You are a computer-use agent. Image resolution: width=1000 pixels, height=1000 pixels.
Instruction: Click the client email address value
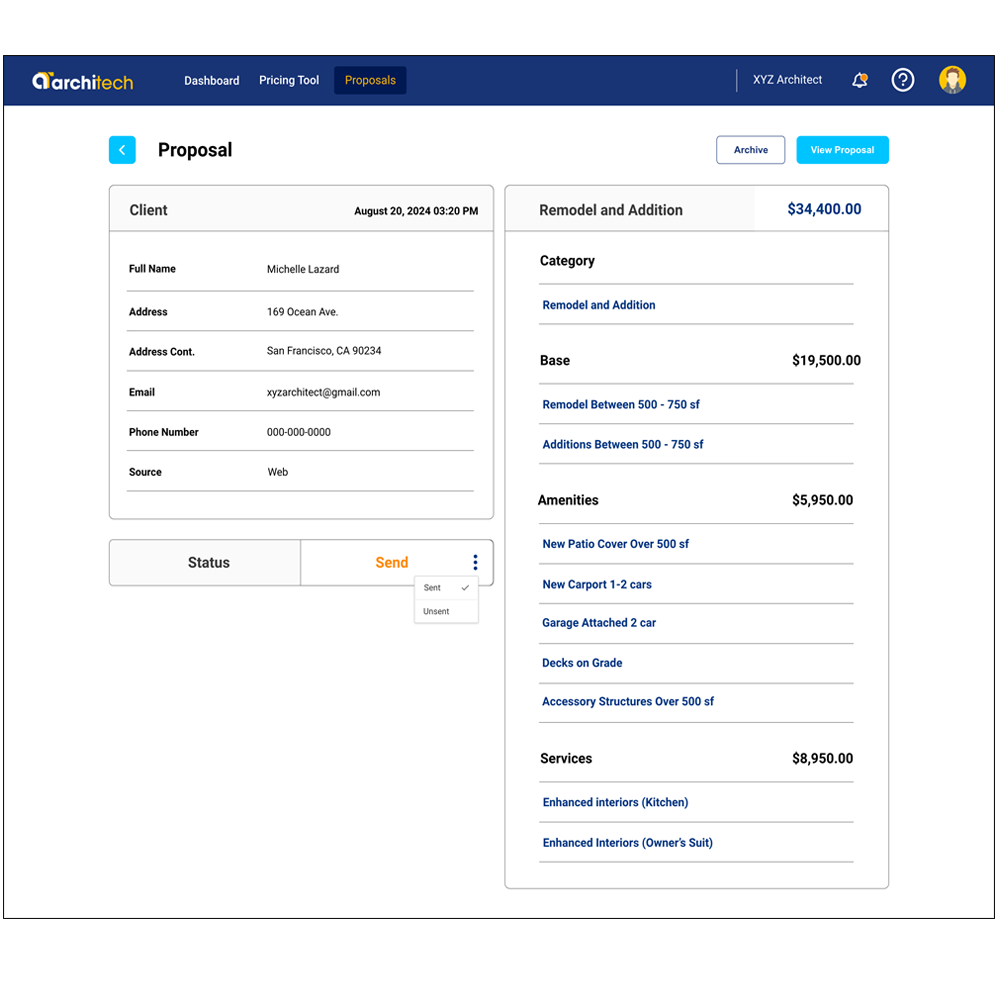(x=323, y=393)
